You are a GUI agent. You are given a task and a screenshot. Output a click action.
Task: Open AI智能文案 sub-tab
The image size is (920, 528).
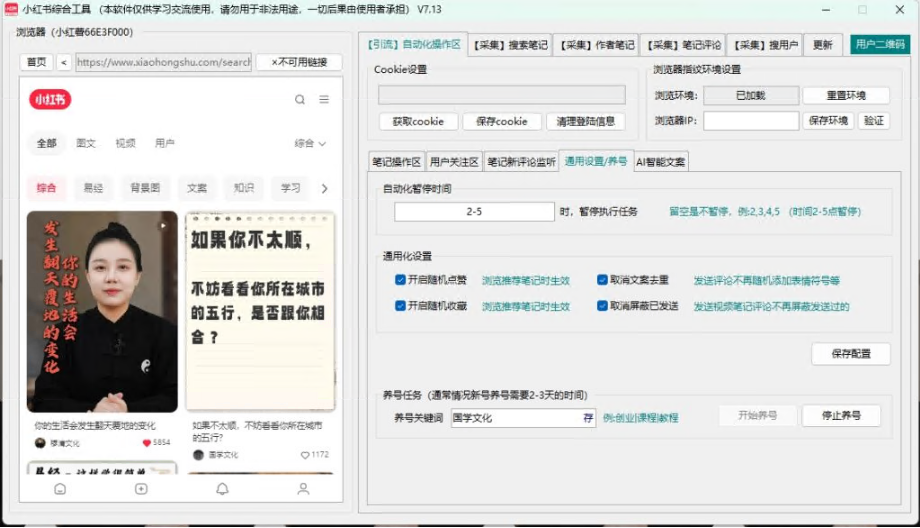click(660, 162)
